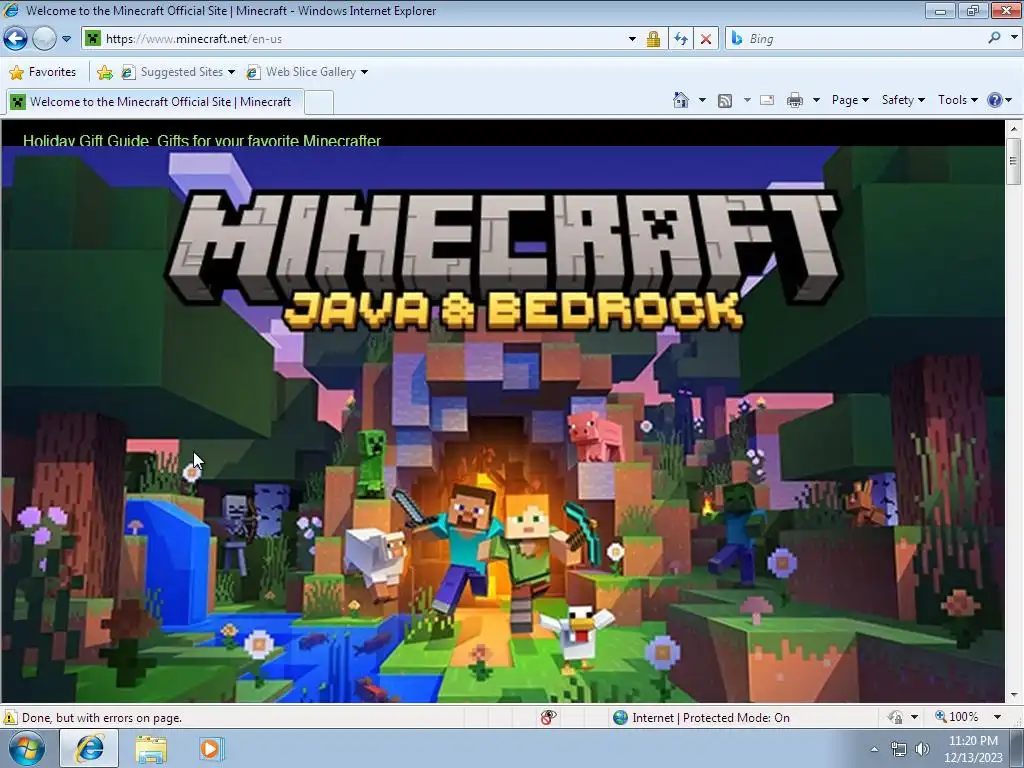Click the search magnifier icon
Viewport: 1024px width, 768px height.
[994, 38]
